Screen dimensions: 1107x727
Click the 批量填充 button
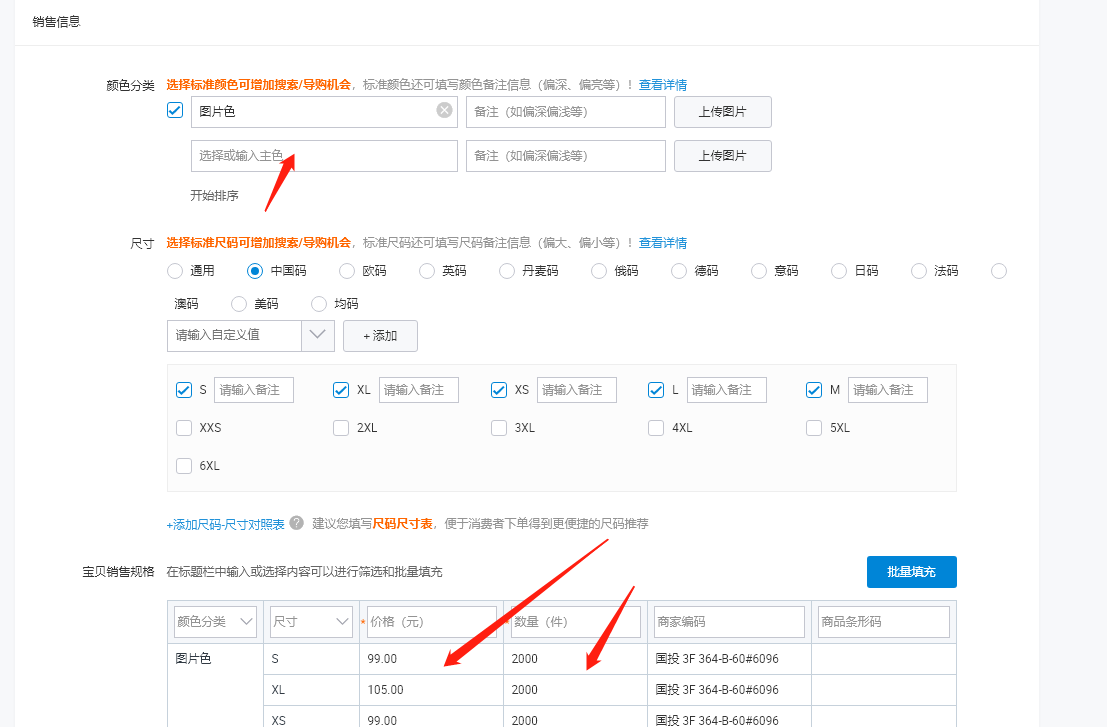911,572
